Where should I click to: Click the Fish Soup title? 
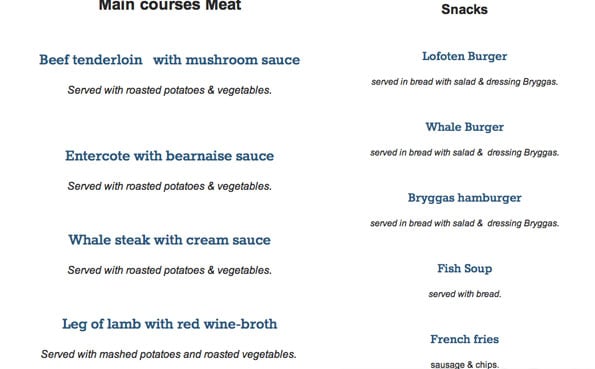tap(464, 269)
